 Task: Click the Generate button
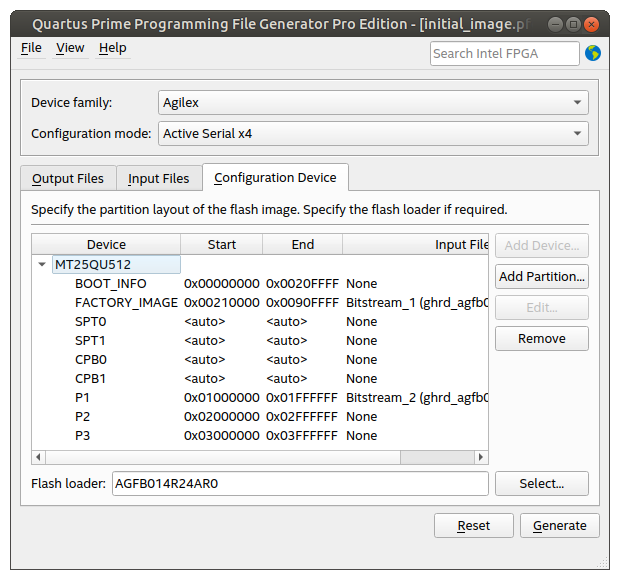coord(560,525)
